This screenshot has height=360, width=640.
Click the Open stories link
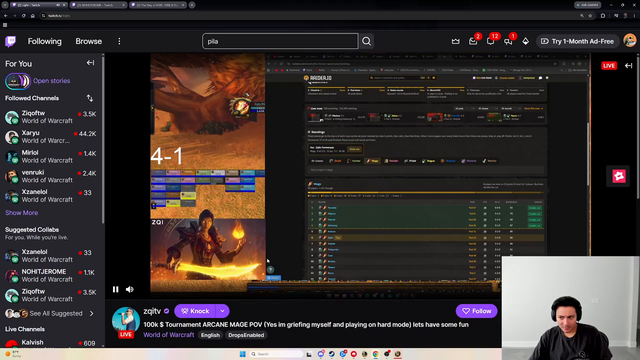click(x=51, y=81)
